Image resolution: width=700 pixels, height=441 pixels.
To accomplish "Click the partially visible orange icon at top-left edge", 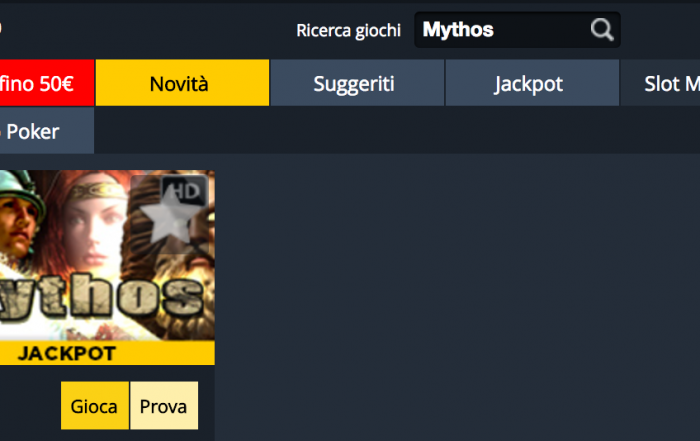I will [x=0, y=28].
